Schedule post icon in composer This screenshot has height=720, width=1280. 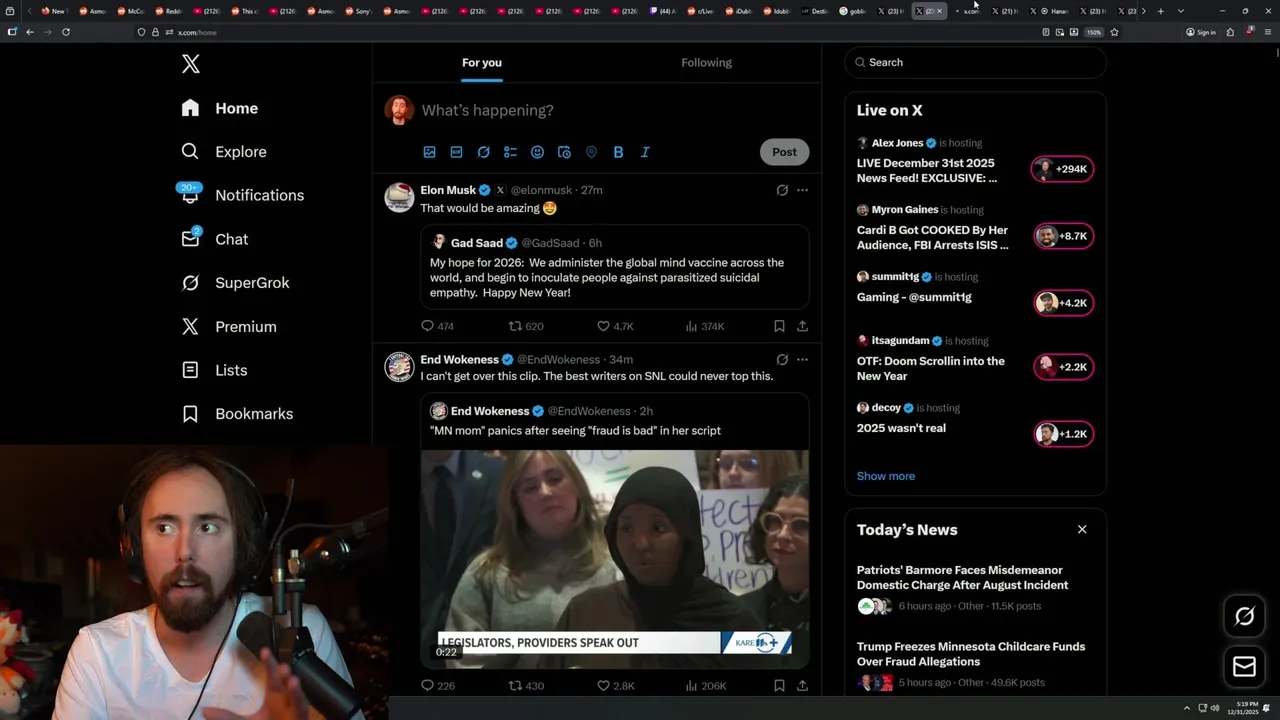[x=564, y=152]
